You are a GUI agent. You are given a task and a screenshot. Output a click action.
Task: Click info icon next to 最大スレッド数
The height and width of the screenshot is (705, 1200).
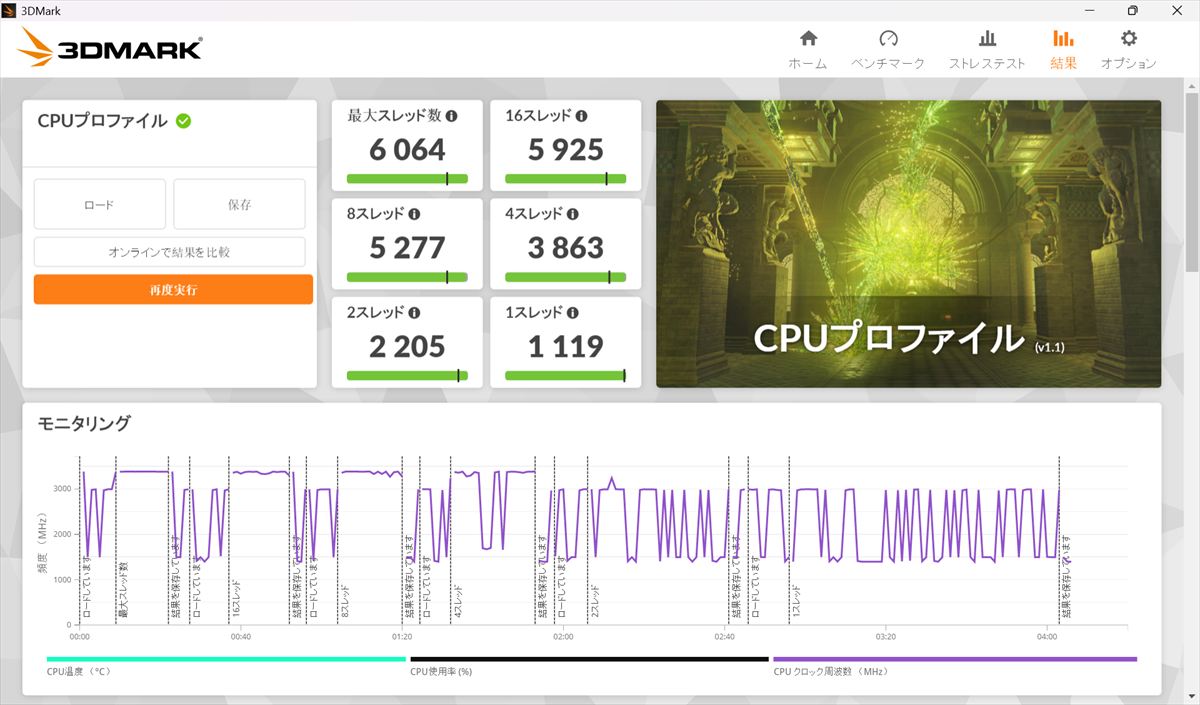point(452,116)
